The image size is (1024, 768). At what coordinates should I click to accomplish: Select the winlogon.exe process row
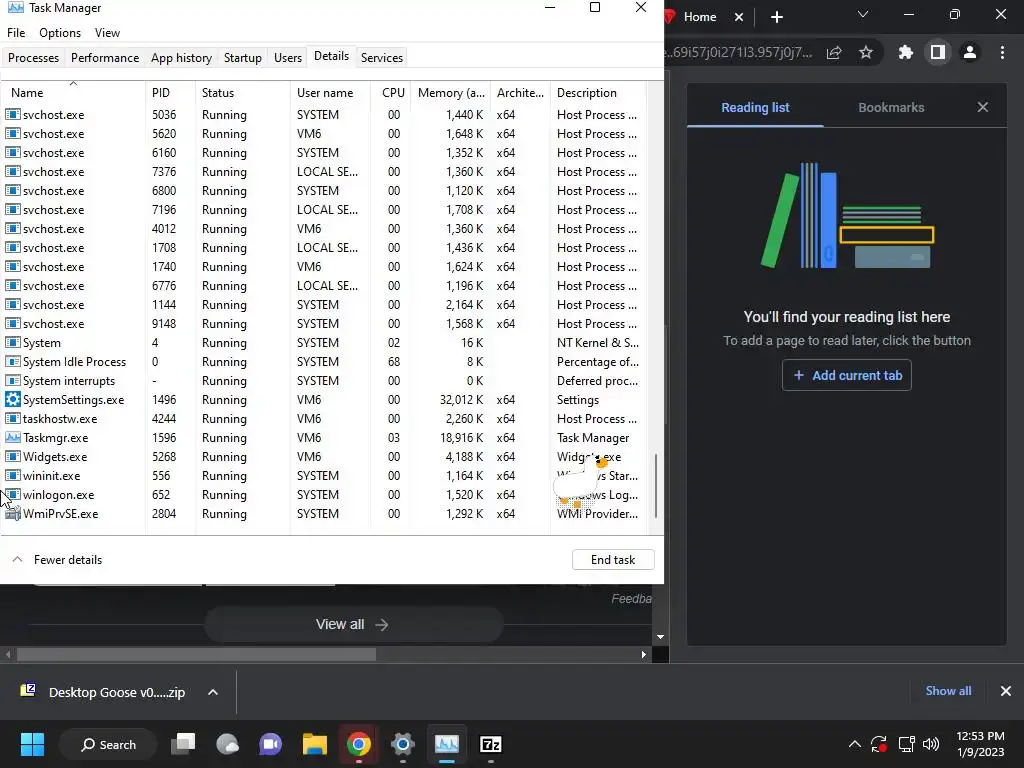point(323,494)
